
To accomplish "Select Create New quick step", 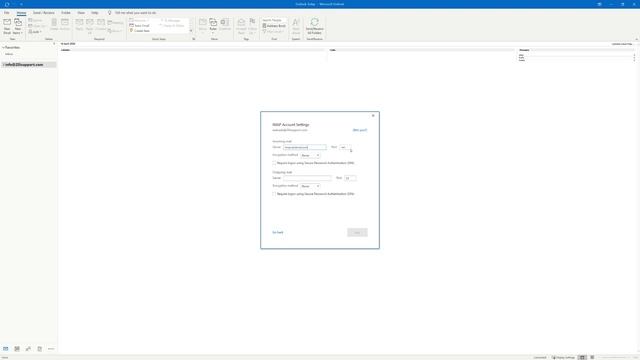I will 140,31.
